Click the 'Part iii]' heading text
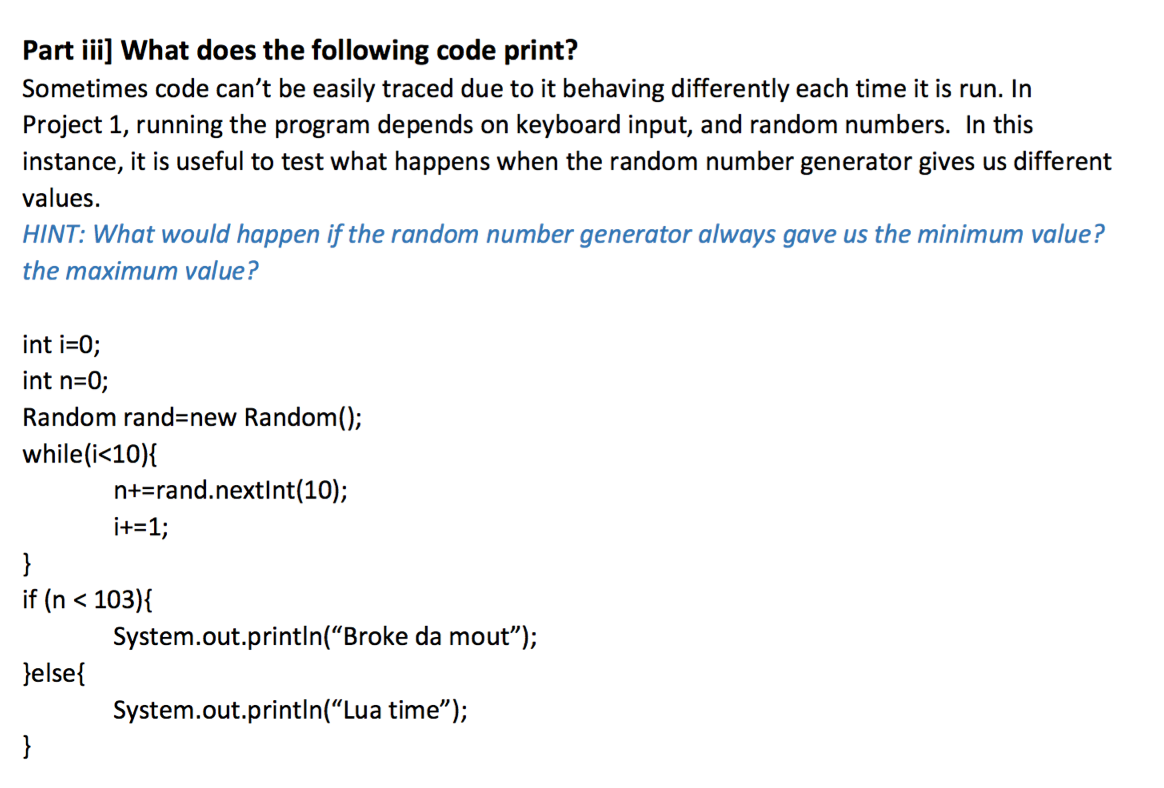This screenshot has width=1164, height=788. click(68, 51)
